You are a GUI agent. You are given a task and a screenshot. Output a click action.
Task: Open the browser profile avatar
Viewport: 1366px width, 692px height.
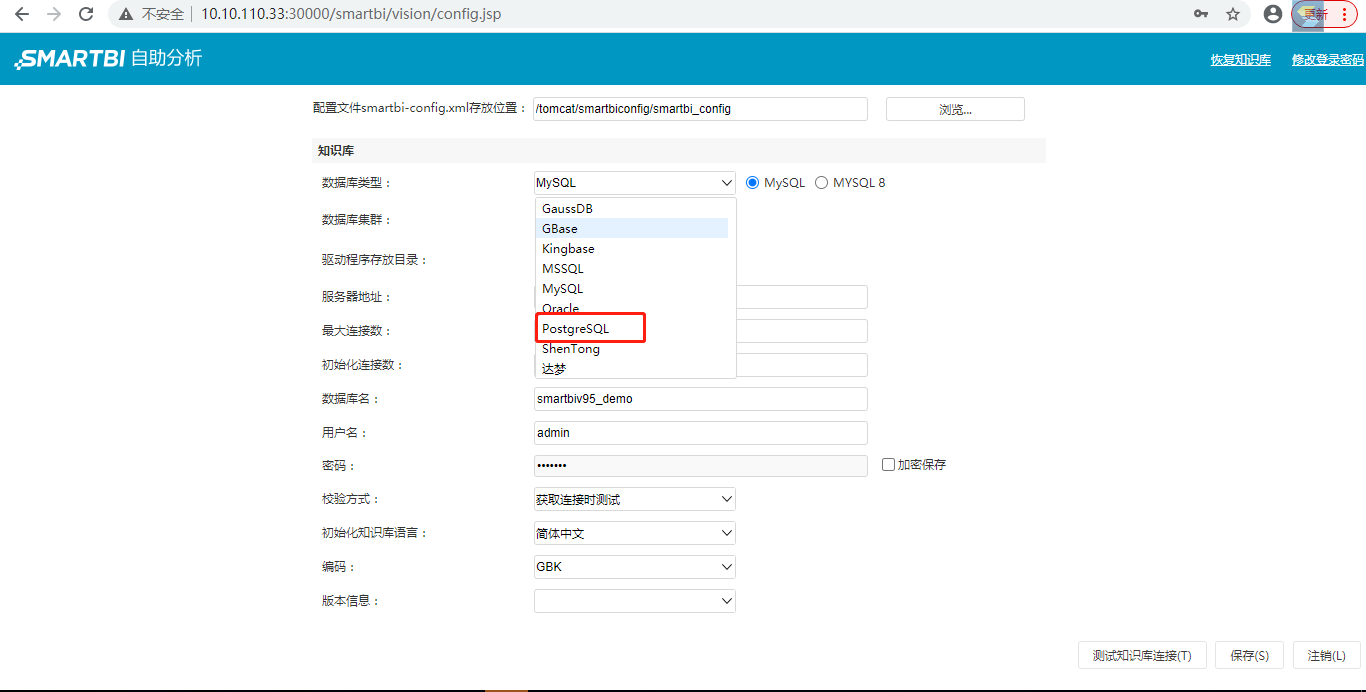(1273, 14)
